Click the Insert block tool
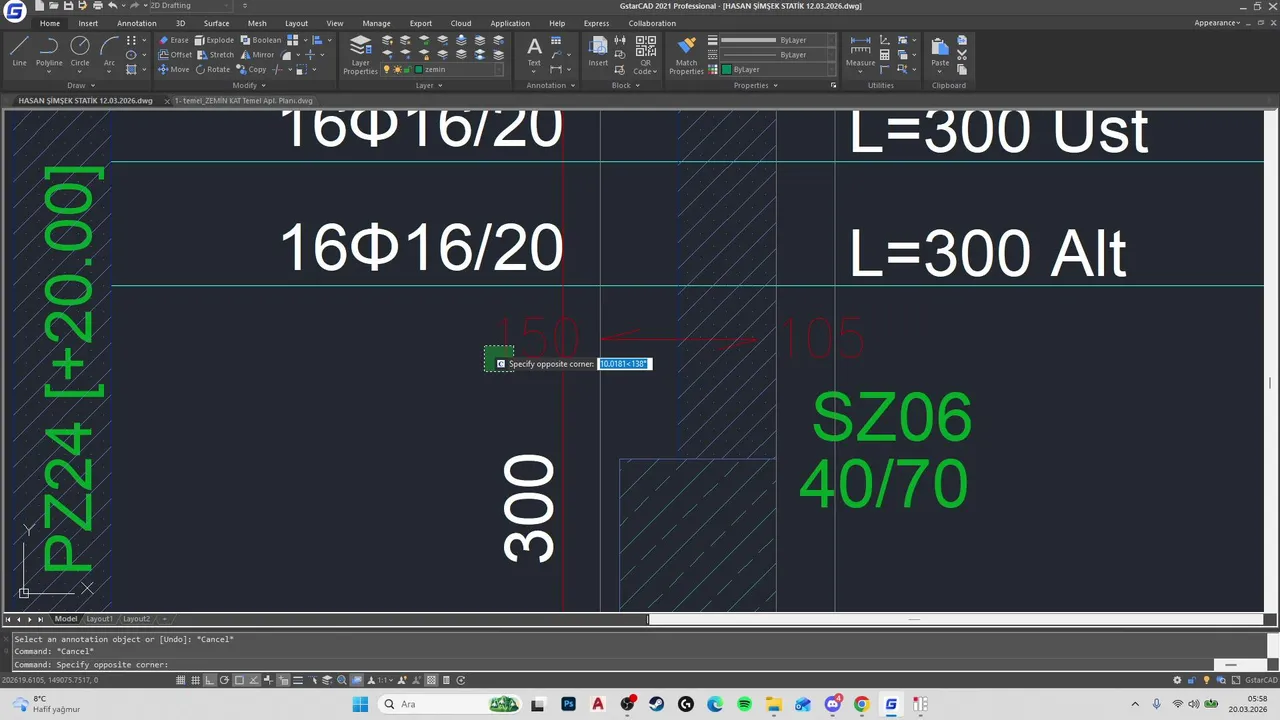The image size is (1280, 720). tap(598, 52)
